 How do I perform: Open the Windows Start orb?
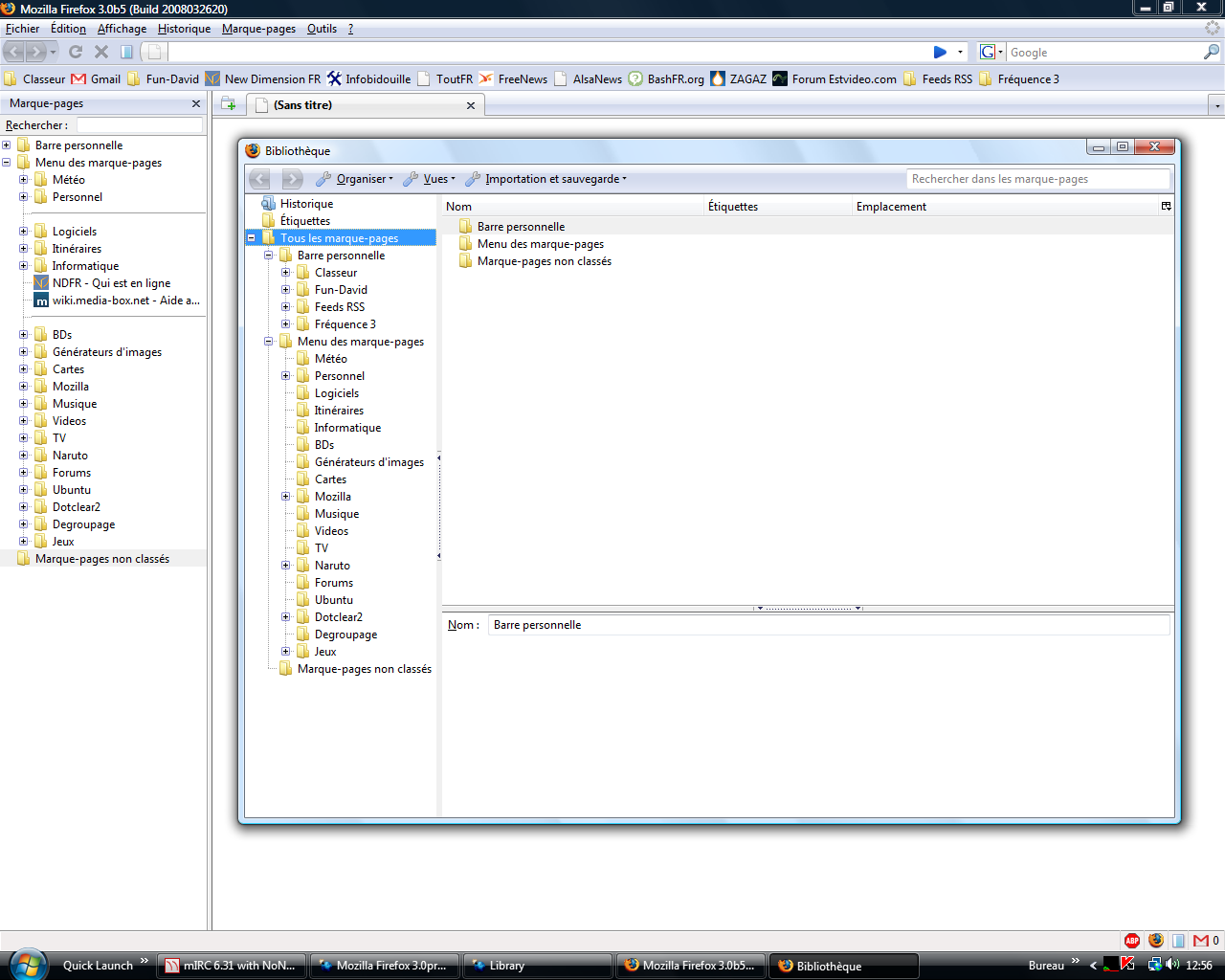(x=26, y=964)
